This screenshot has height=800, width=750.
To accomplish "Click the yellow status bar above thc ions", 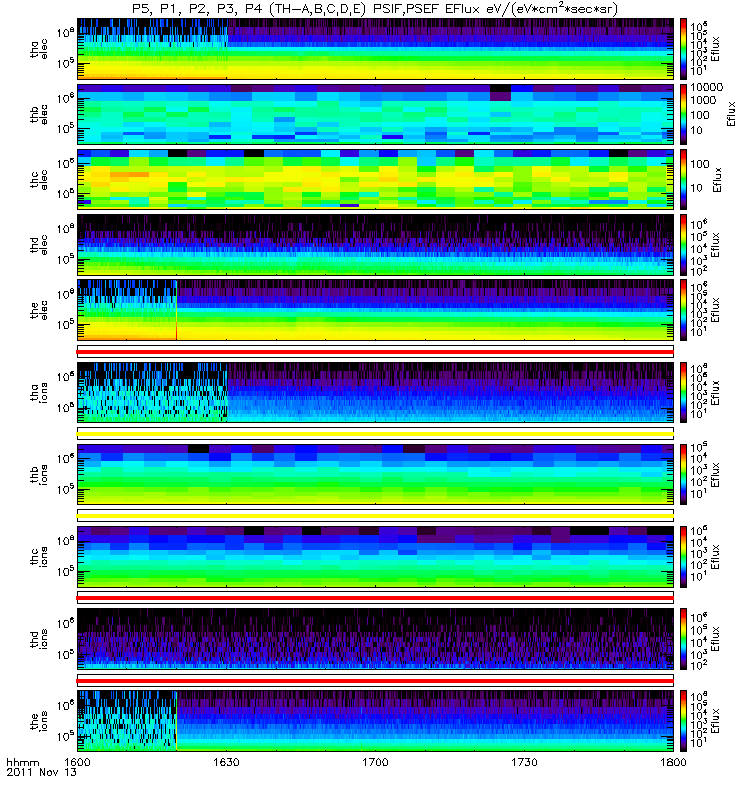I will 375,516.
